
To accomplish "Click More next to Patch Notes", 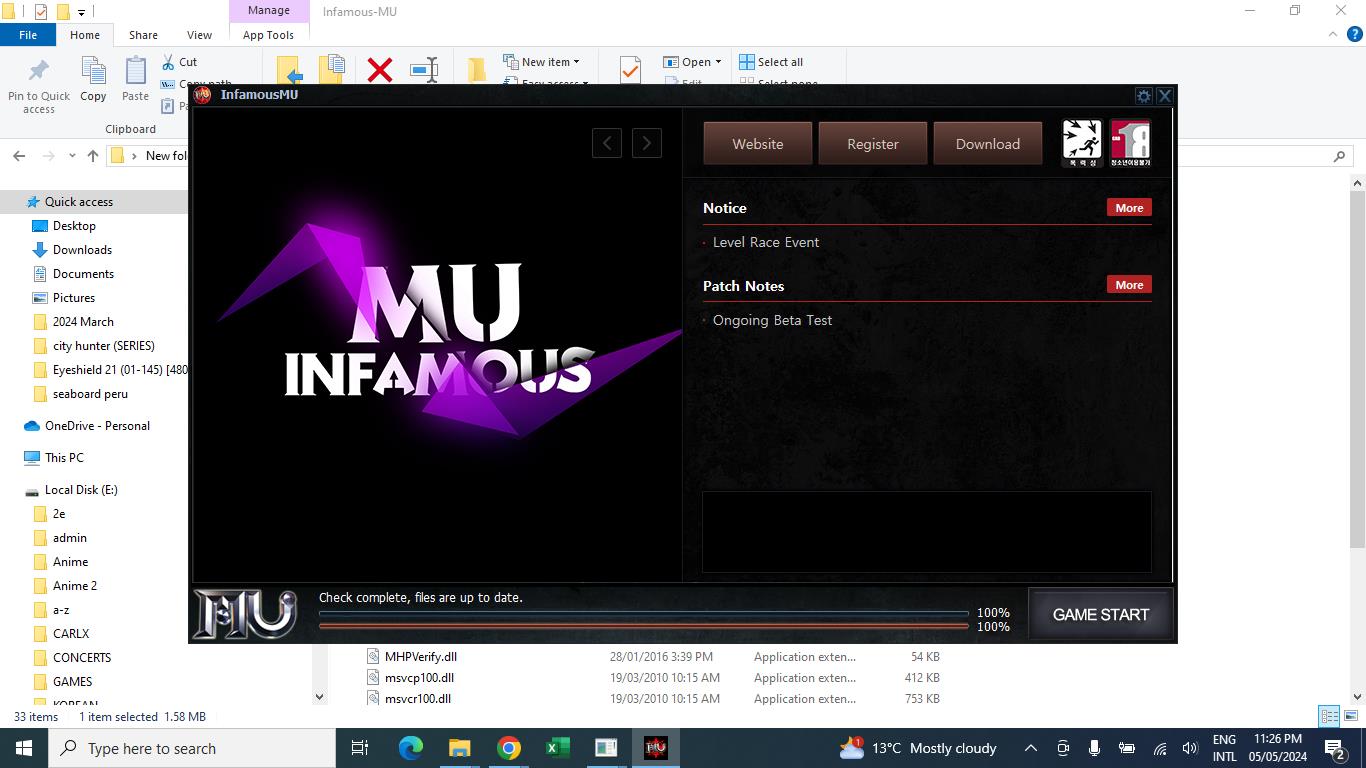I will click(1129, 285).
